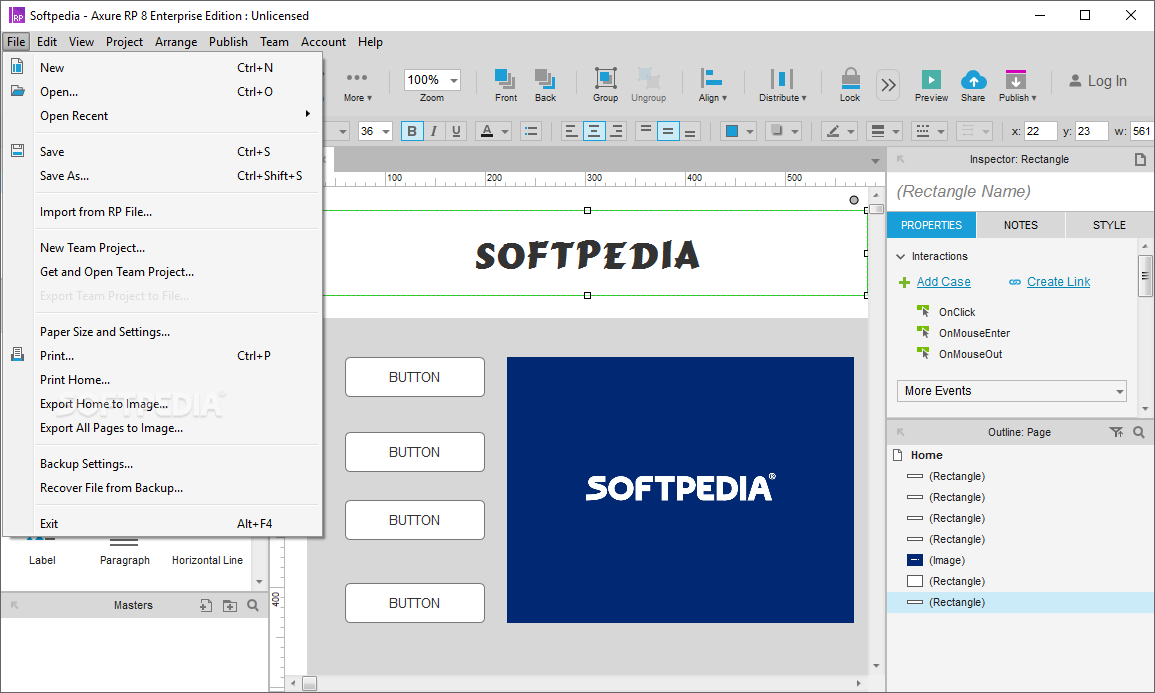1155x693 pixels.
Task: Click the OnClick event
Action: (957, 312)
